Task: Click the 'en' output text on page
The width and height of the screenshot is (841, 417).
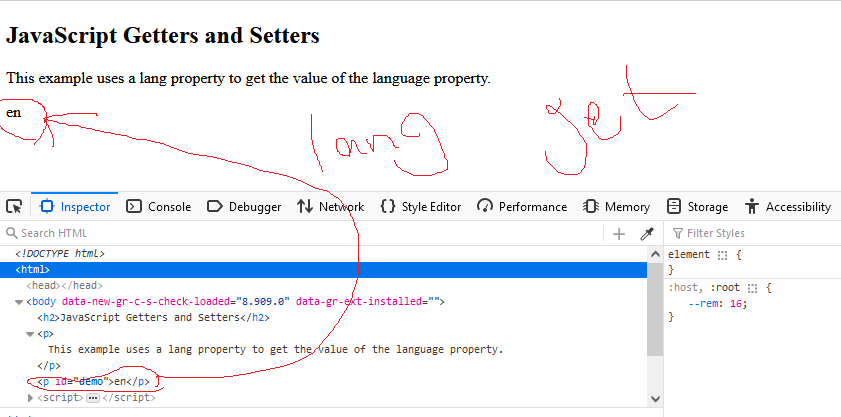Action: [x=13, y=113]
